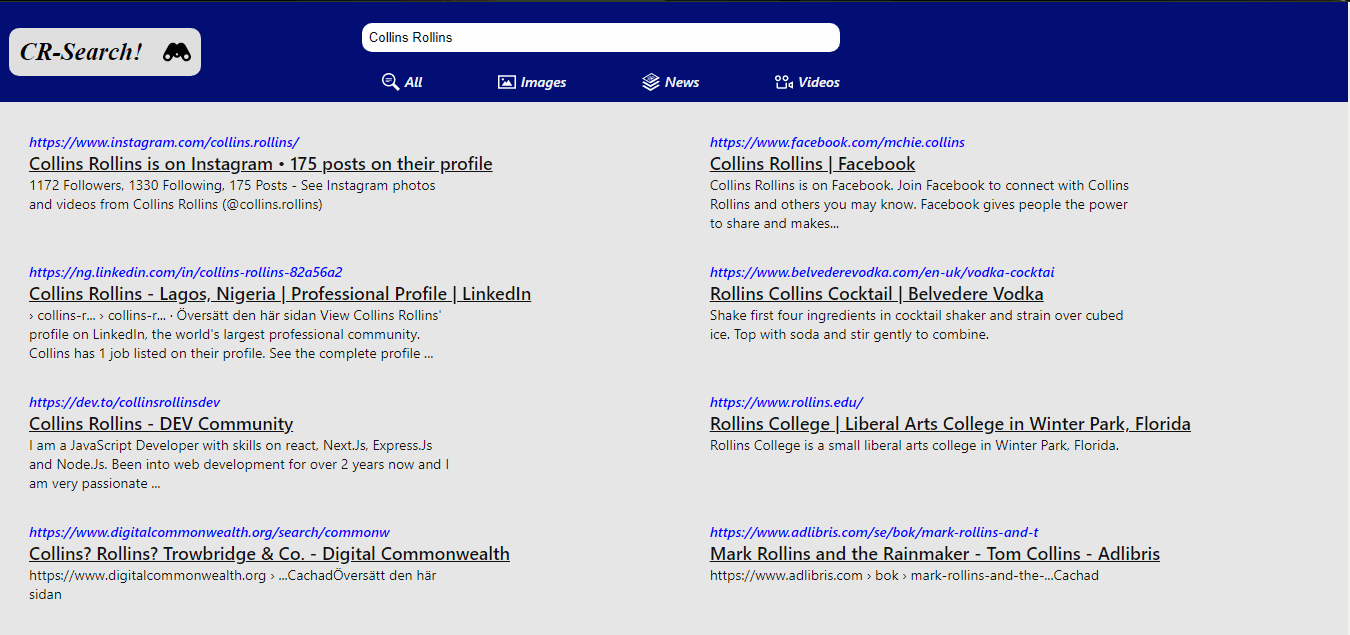The width and height of the screenshot is (1350, 635).
Task: Click 'Collins Rollins is on Facebook. Join' snippet
Action: click(x=919, y=205)
